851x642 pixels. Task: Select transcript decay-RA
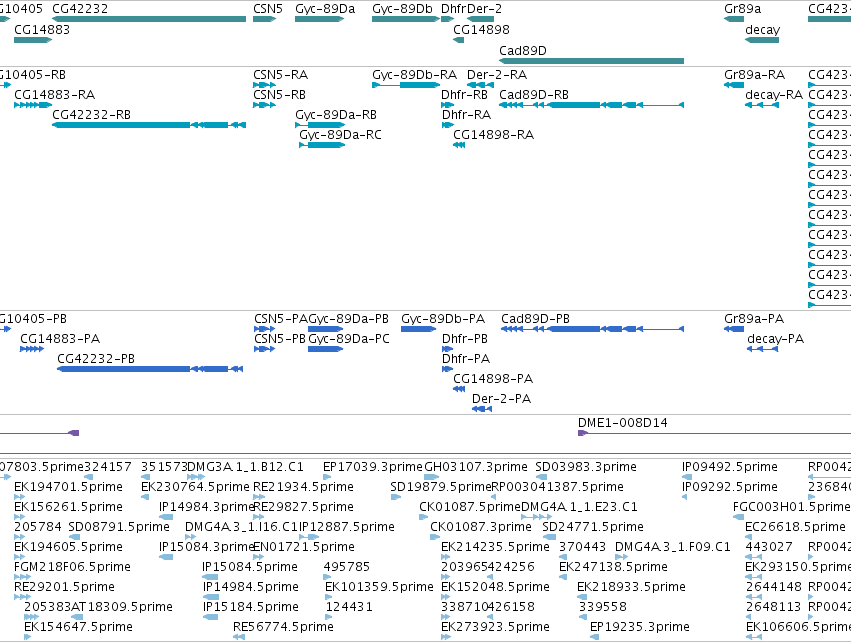pos(762,105)
